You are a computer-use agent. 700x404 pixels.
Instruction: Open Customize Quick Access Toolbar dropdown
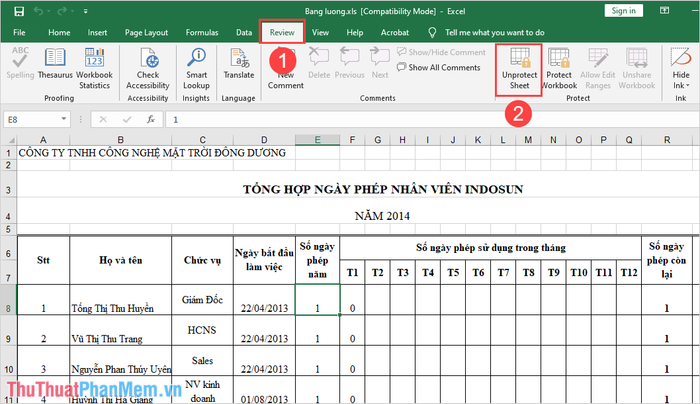coord(85,11)
